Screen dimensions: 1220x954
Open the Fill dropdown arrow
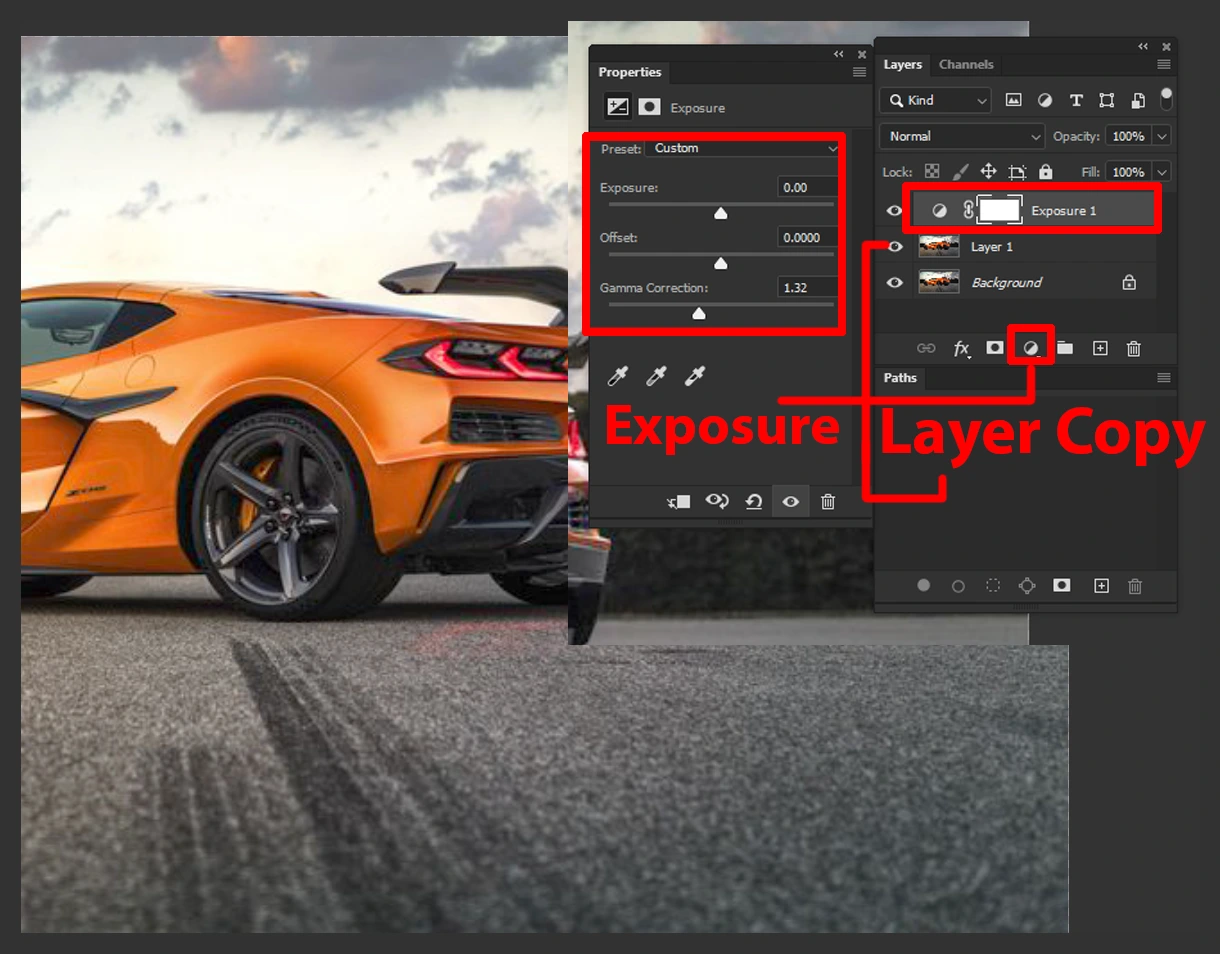pyautogui.click(x=1162, y=172)
